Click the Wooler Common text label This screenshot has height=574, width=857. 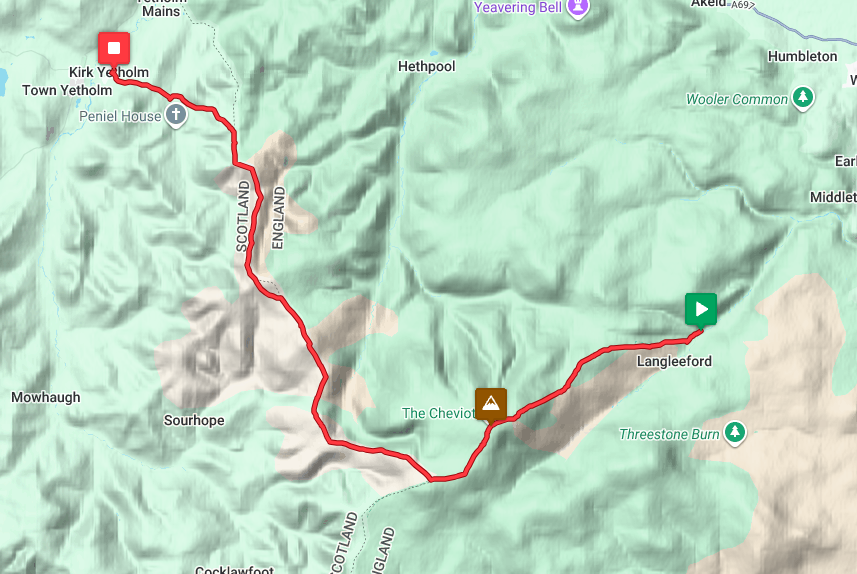click(x=737, y=99)
